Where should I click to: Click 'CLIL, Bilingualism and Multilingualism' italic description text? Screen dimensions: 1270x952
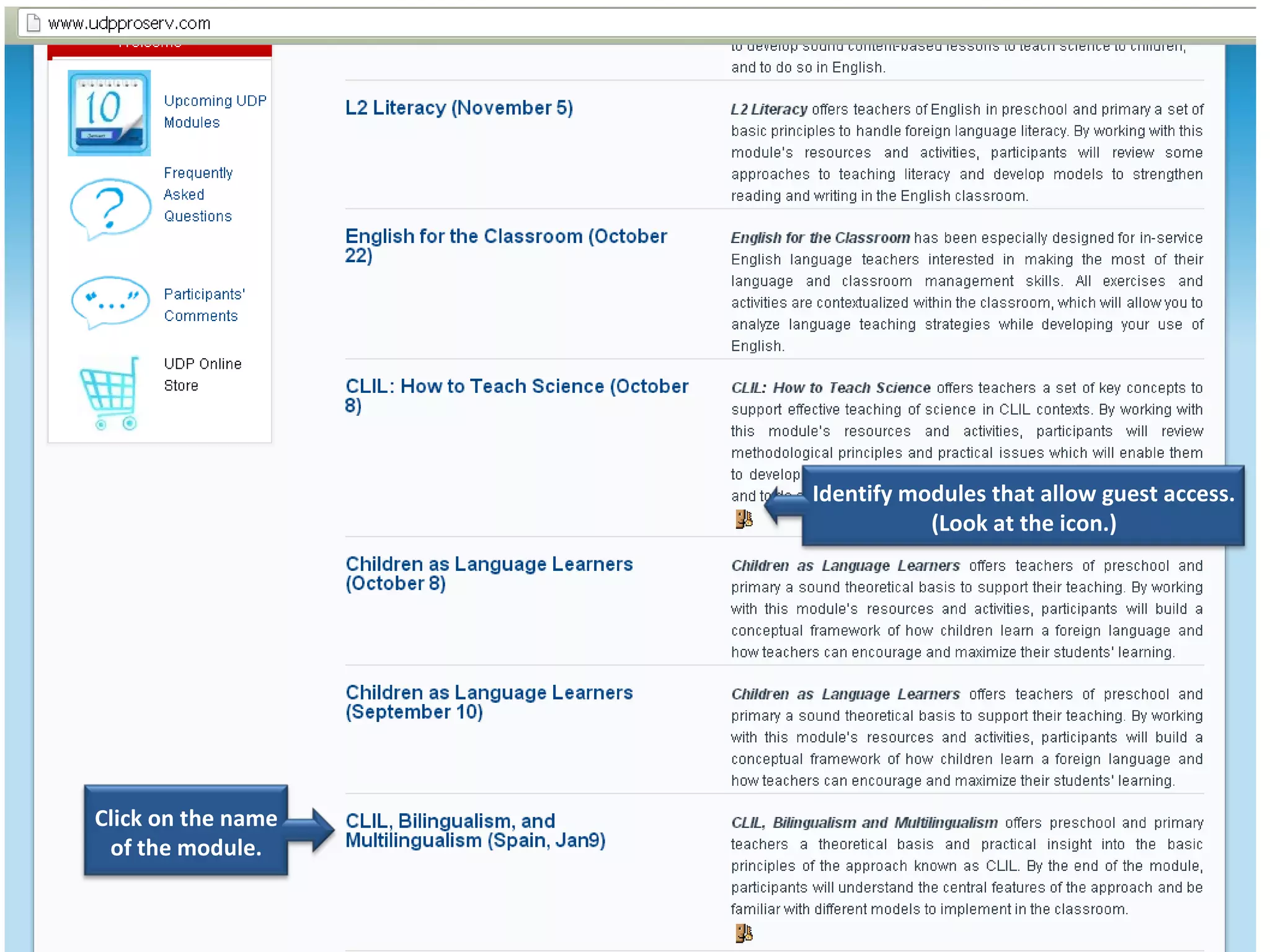(864, 823)
